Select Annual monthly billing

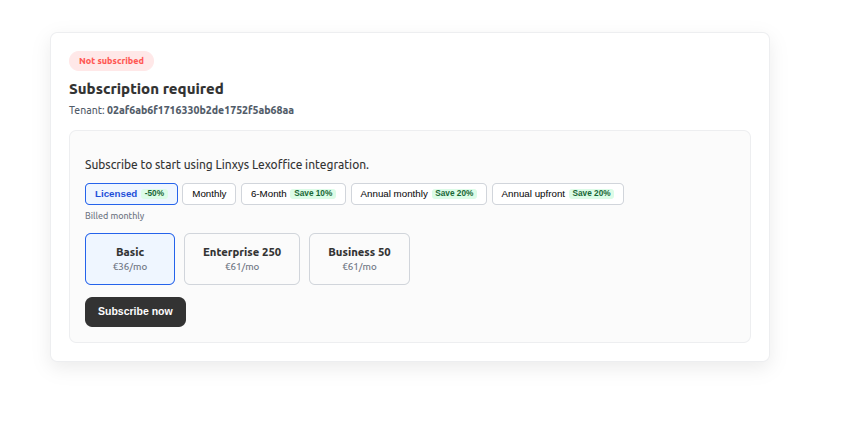coord(419,194)
